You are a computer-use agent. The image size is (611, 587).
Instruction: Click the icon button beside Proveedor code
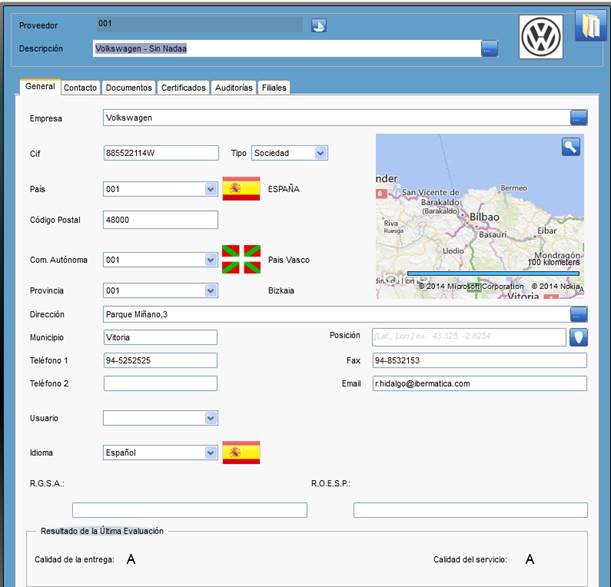coord(319,26)
